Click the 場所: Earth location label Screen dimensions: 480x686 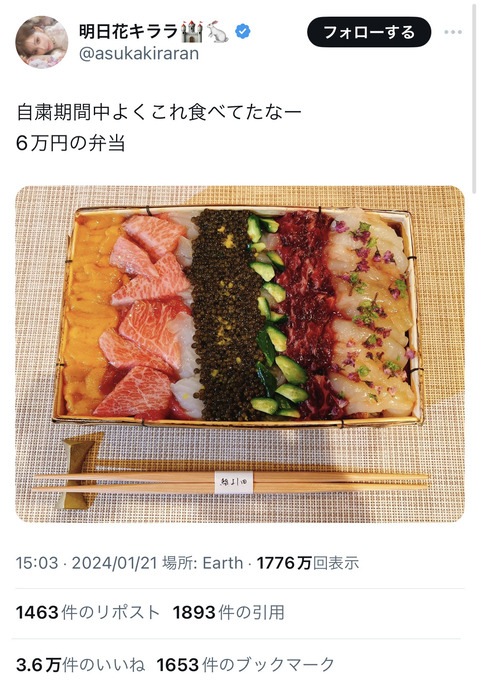202,563
